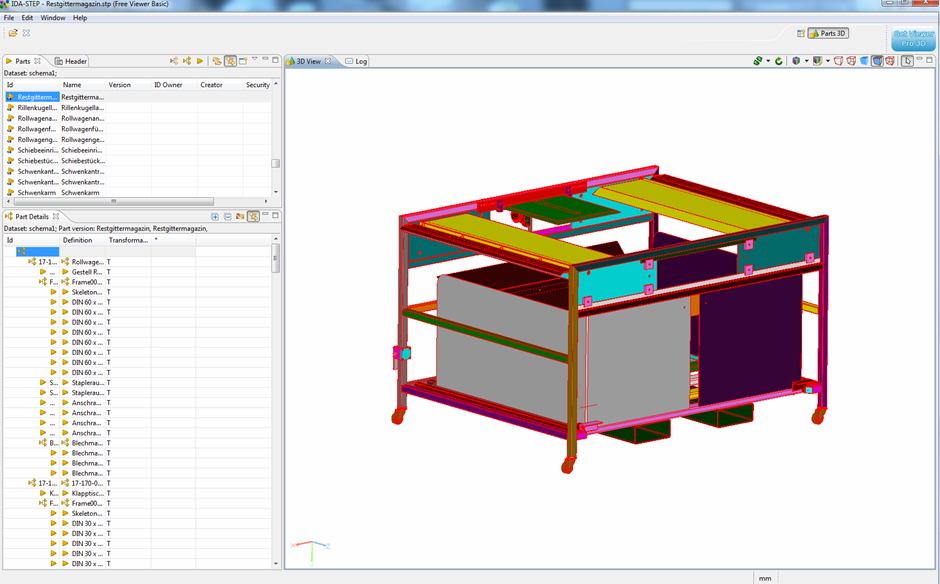
Task: Open the Parts panel view menu triangle
Action: (x=254, y=60)
